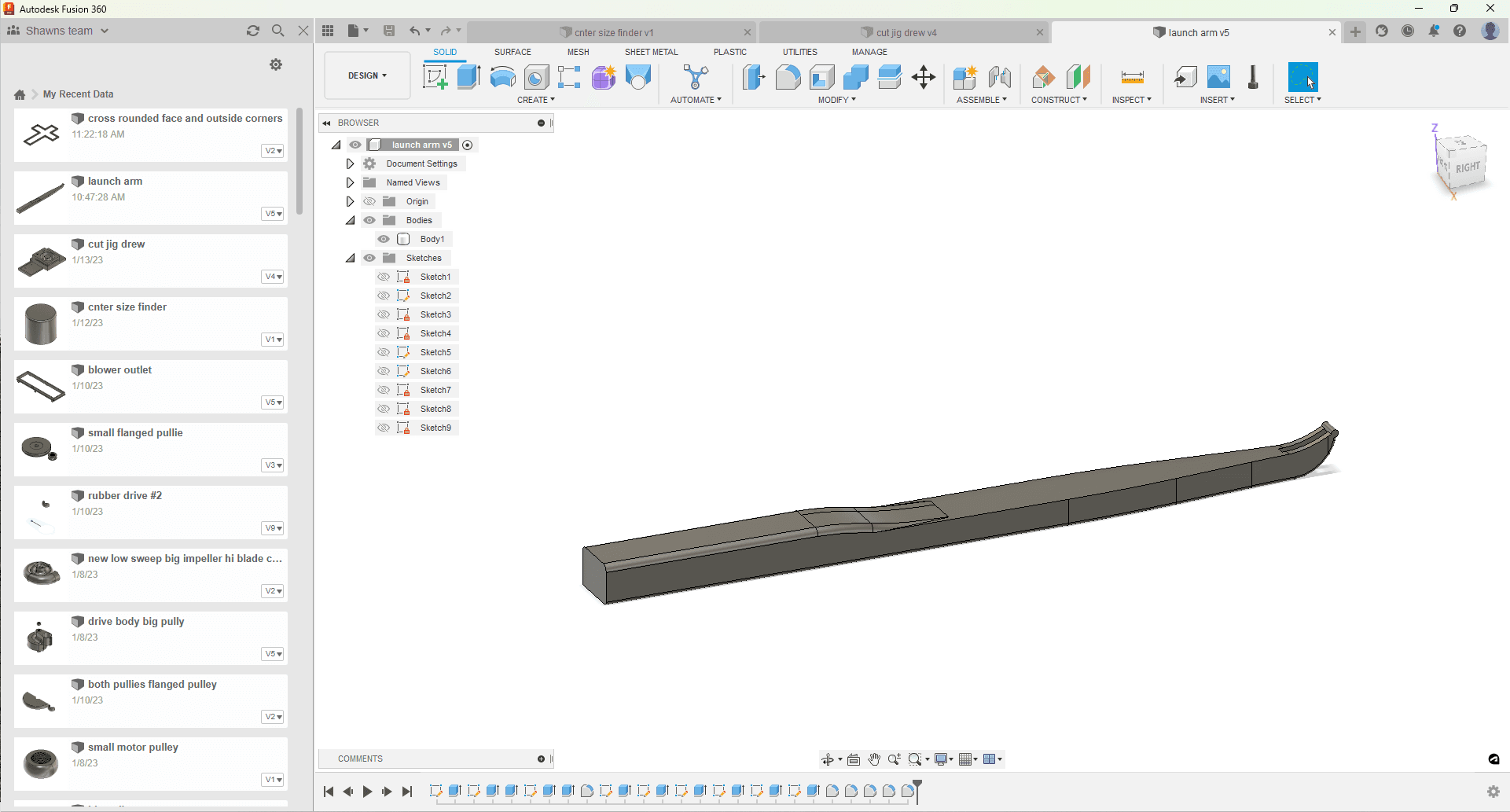This screenshot has height=812, width=1510.
Task: Click the Undo arrow
Action: (x=414, y=31)
